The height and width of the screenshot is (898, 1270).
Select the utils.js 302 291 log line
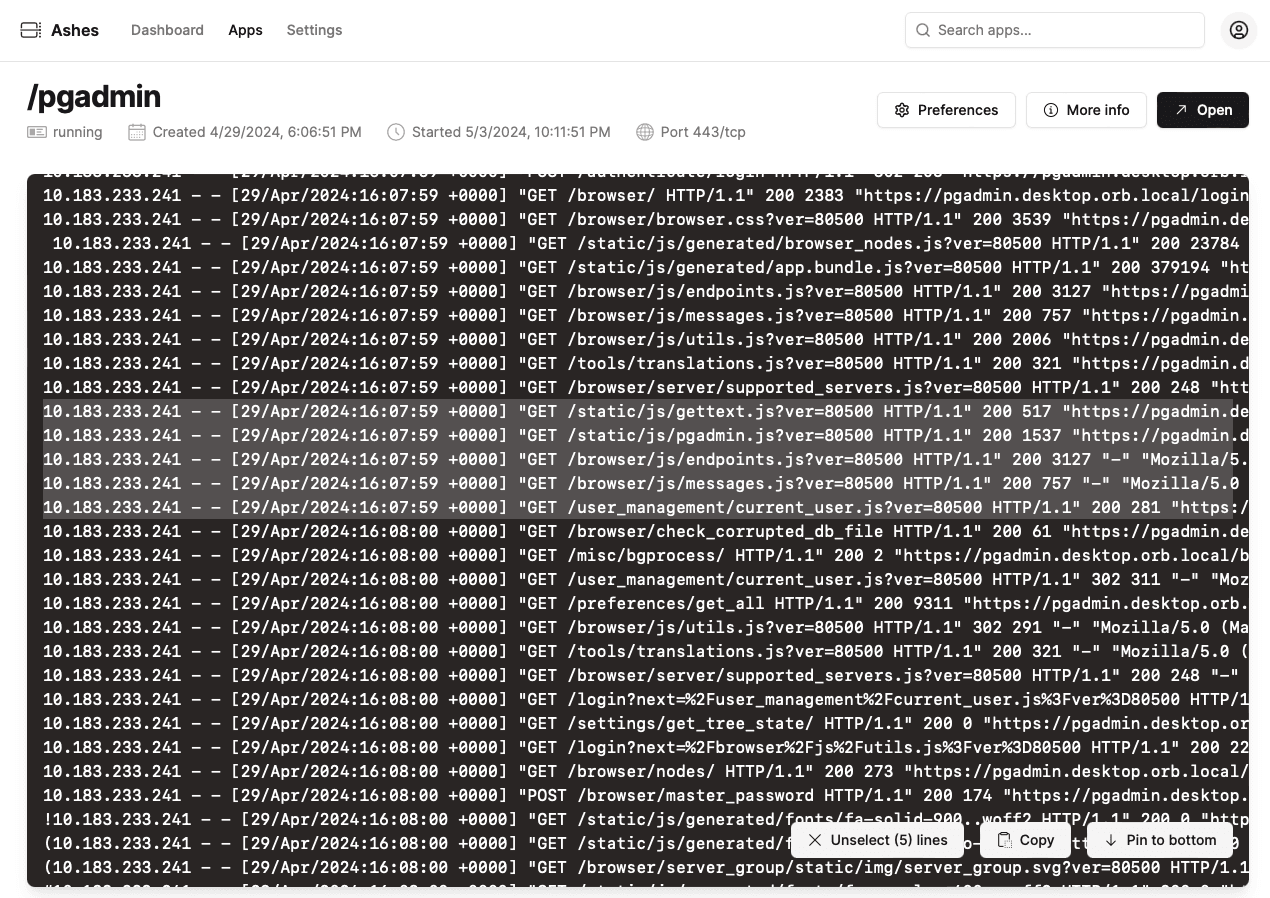pyautogui.click(x=638, y=627)
